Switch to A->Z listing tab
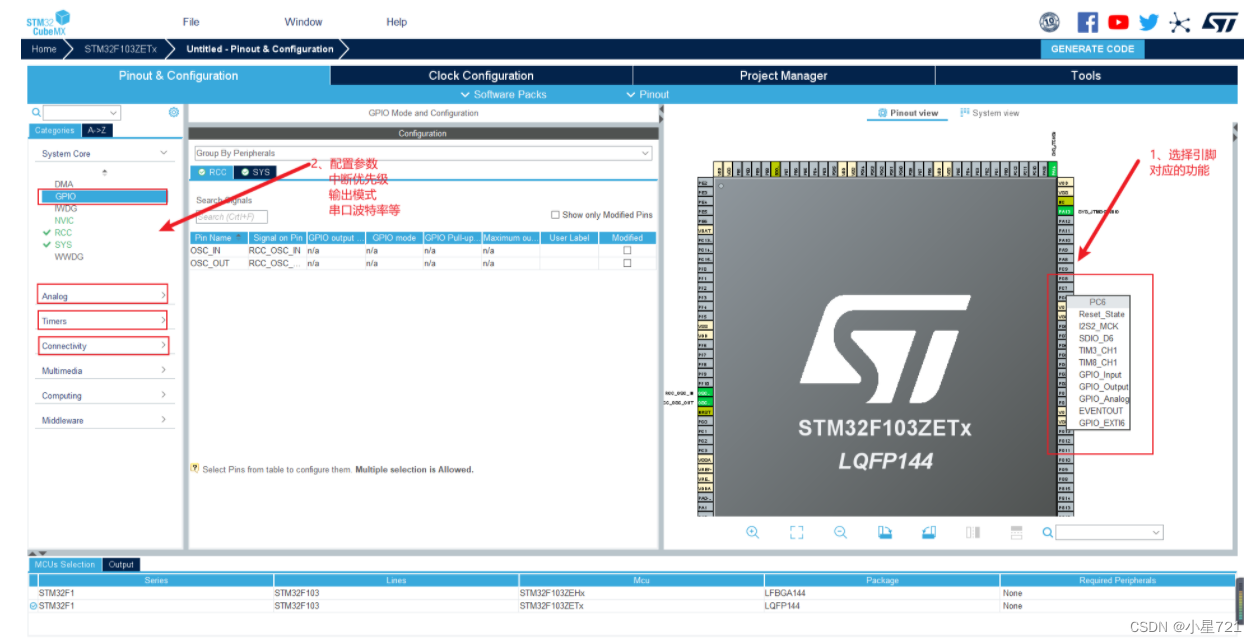Viewport: 1257px width, 643px height. [x=98, y=130]
